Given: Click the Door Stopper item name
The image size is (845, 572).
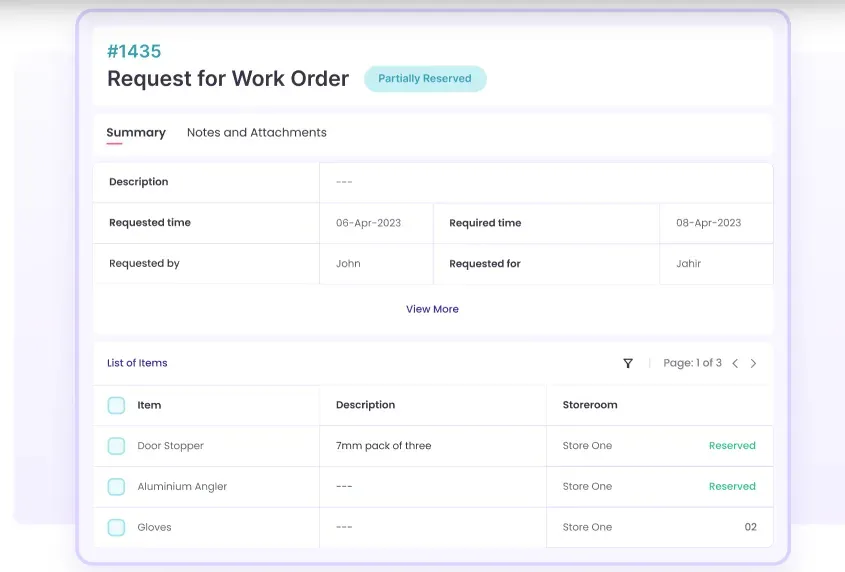Looking at the screenshot, I should click(x=170, y=446).
